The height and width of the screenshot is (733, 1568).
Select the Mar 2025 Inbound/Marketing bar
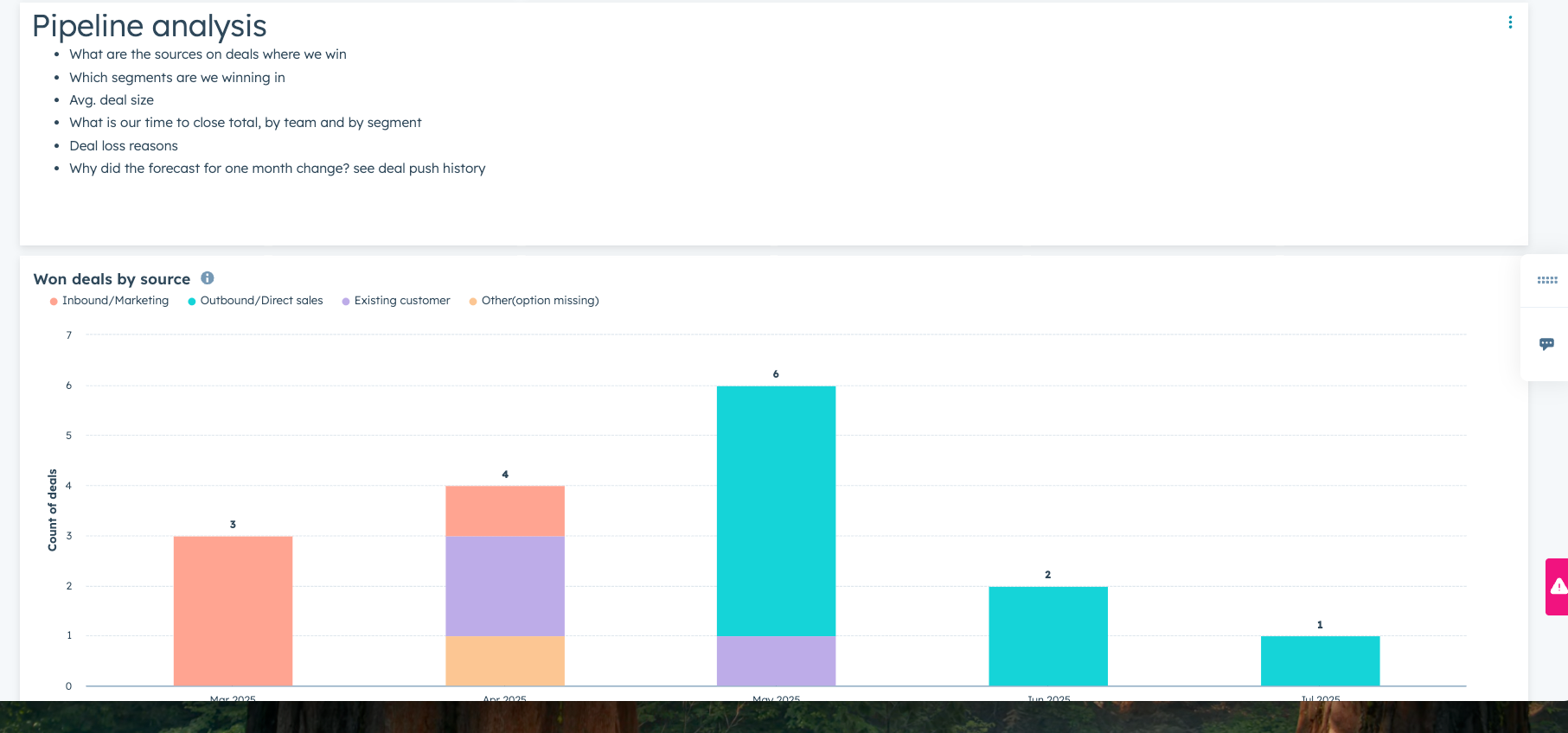click(x=233, y=610)
